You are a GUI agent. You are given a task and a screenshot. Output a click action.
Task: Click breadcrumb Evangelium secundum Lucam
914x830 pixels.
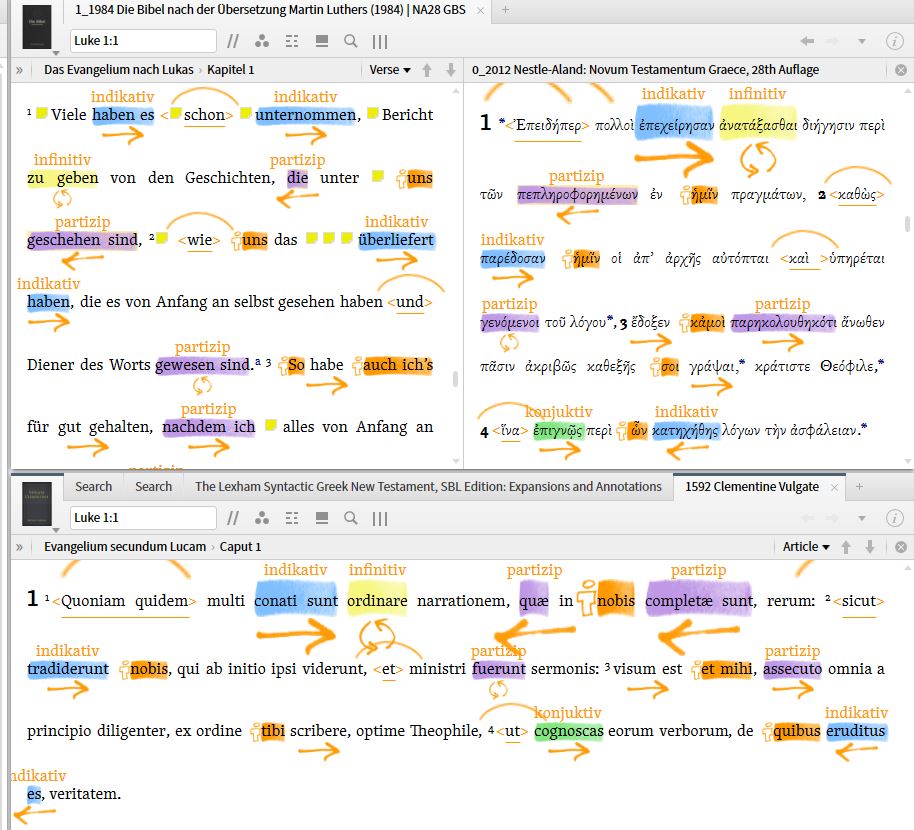pyautogui.click(x=125, y=547)
